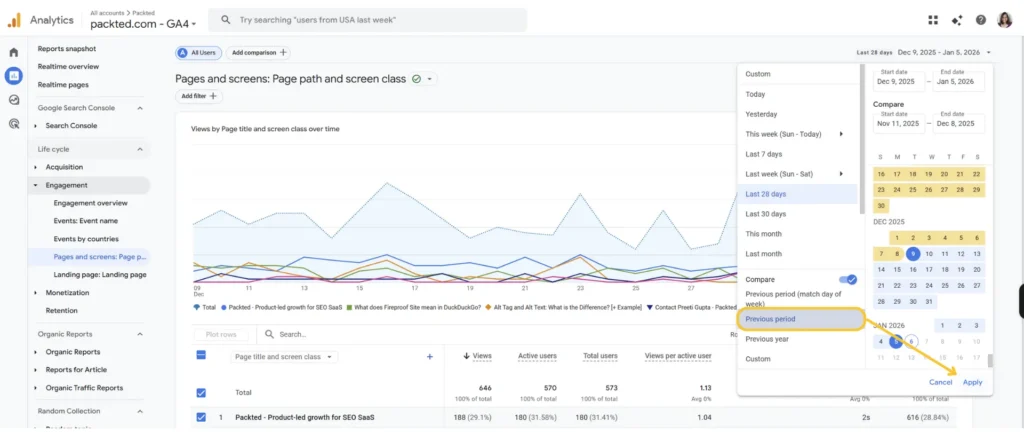Turn off the Compare toggle switch
This screenshot has width=1024, height=433.
click(848, 280)
